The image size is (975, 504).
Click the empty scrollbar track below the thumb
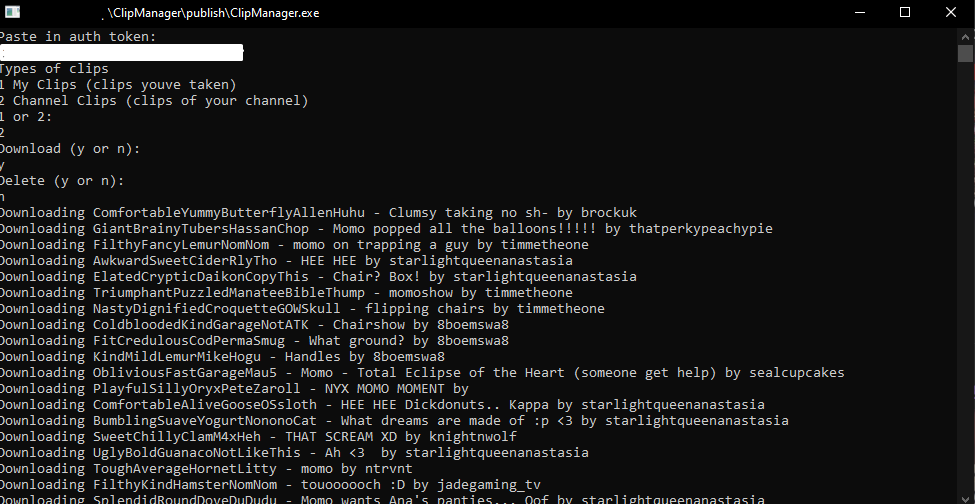point(966,280)
